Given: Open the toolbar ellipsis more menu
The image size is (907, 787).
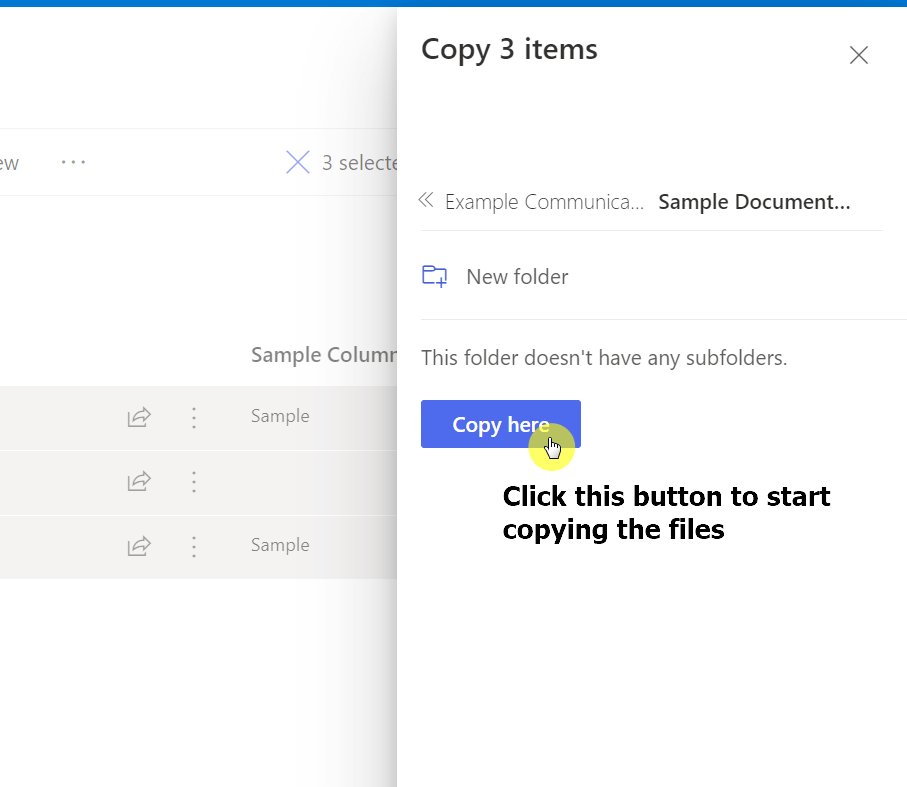Looking at the screenshot, I should (73, 162).
